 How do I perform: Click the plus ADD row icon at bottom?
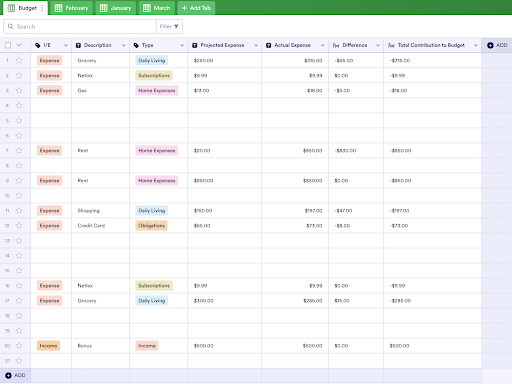(8, 375)
